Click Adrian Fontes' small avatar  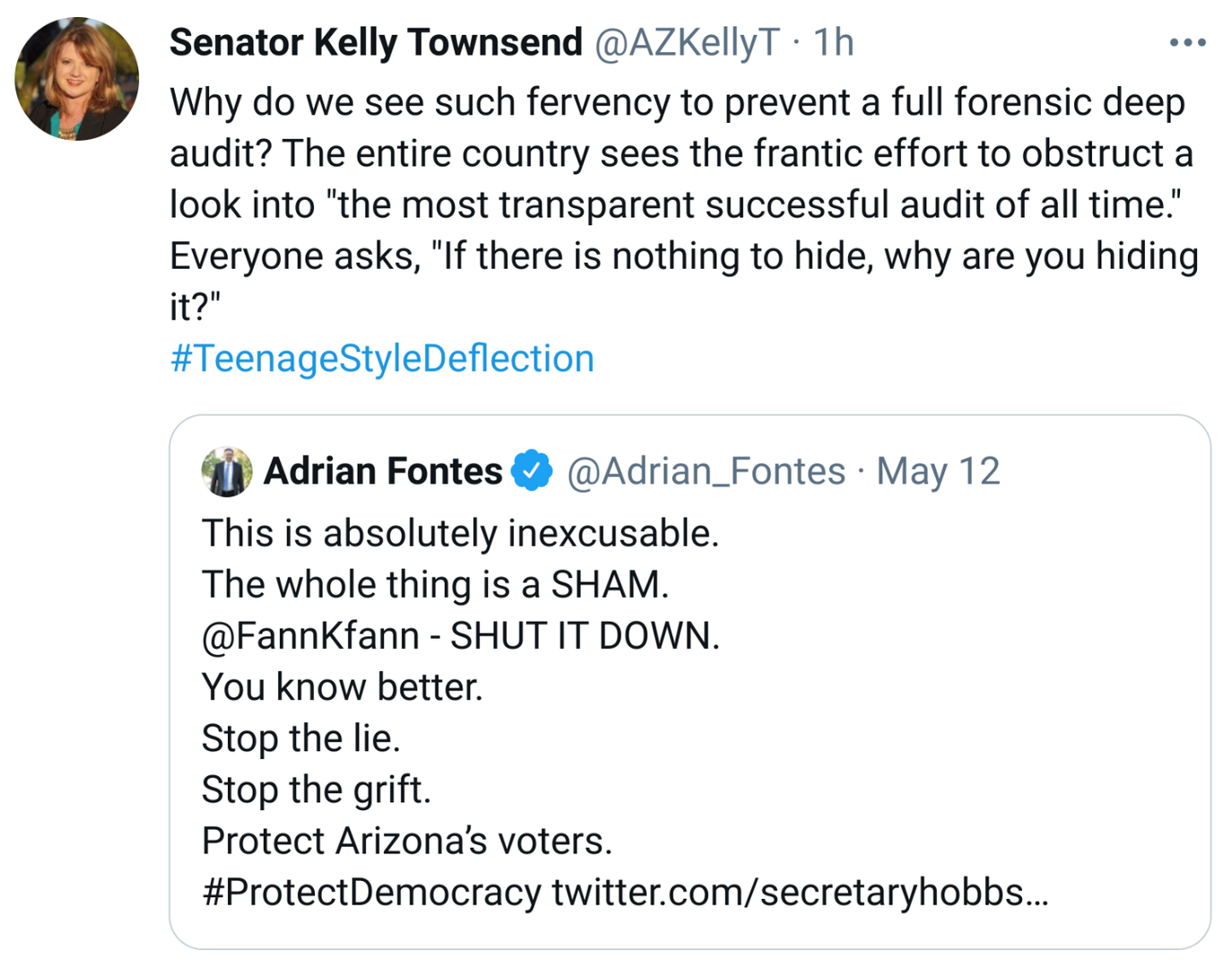click(x=227, y=471)
